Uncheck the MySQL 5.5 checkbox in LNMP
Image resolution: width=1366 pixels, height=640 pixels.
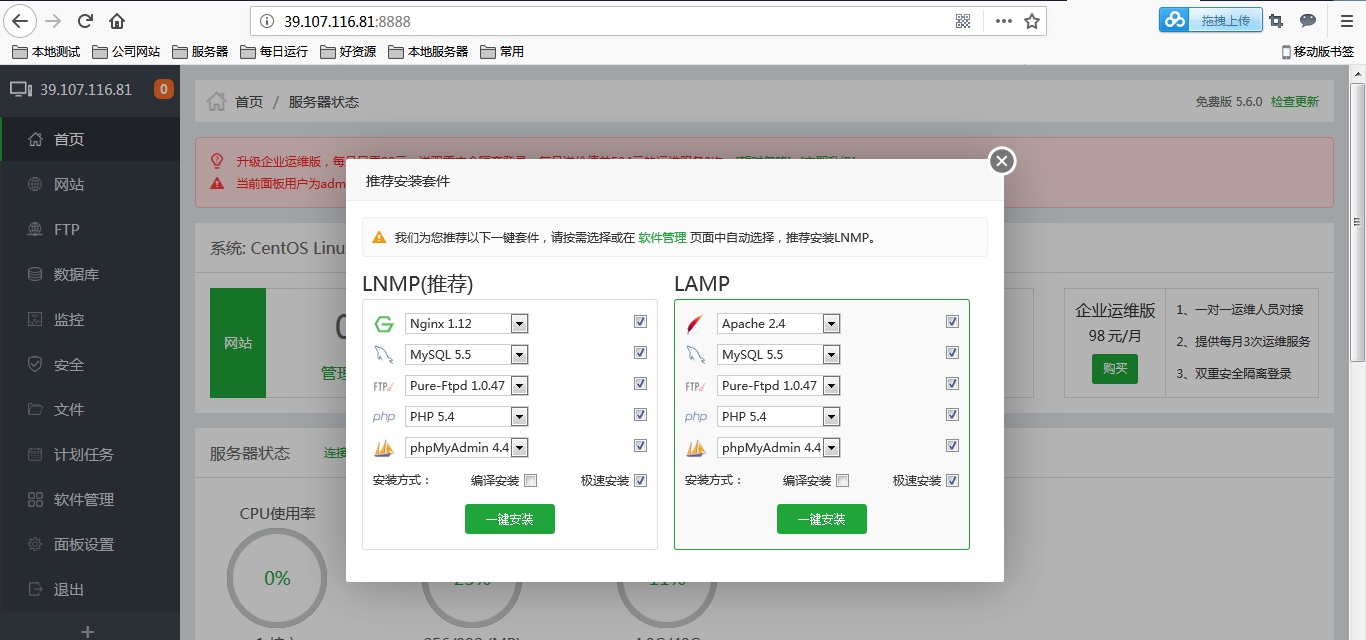click(x=640, y=353)
